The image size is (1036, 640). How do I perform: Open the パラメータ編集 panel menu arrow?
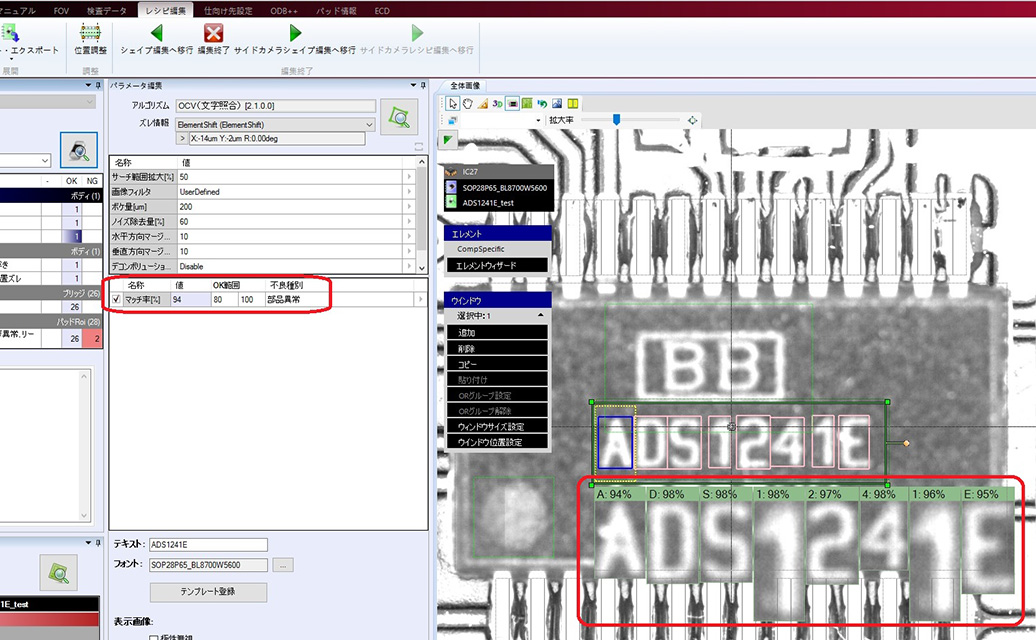point(414,85)
